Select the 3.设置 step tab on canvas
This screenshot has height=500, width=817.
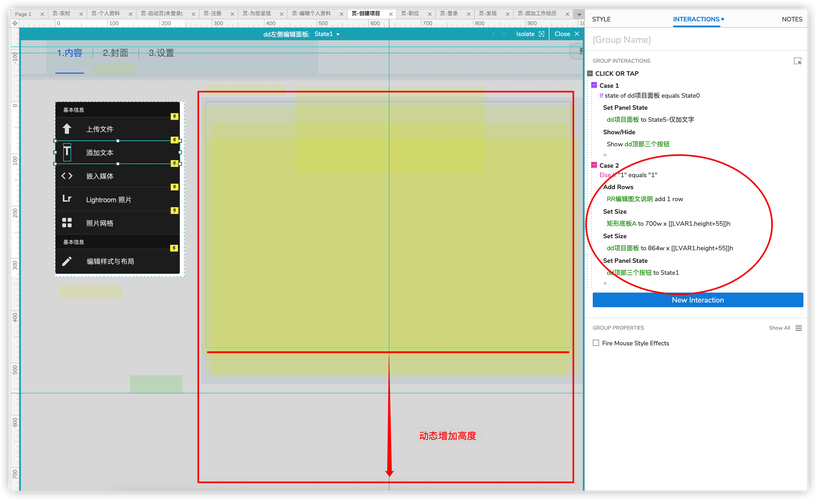click(x=161, y=53)
